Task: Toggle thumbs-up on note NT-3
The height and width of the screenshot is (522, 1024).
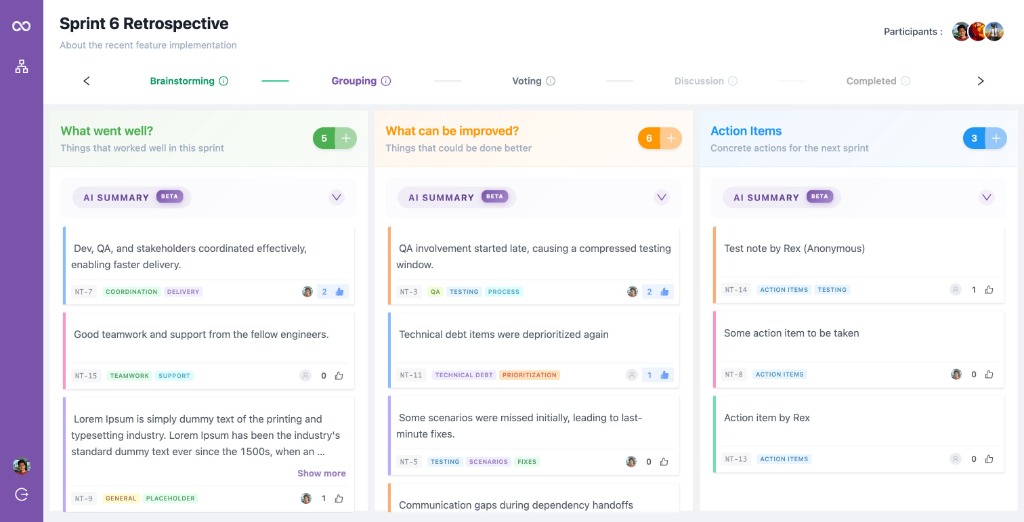Action: (664, 292)
